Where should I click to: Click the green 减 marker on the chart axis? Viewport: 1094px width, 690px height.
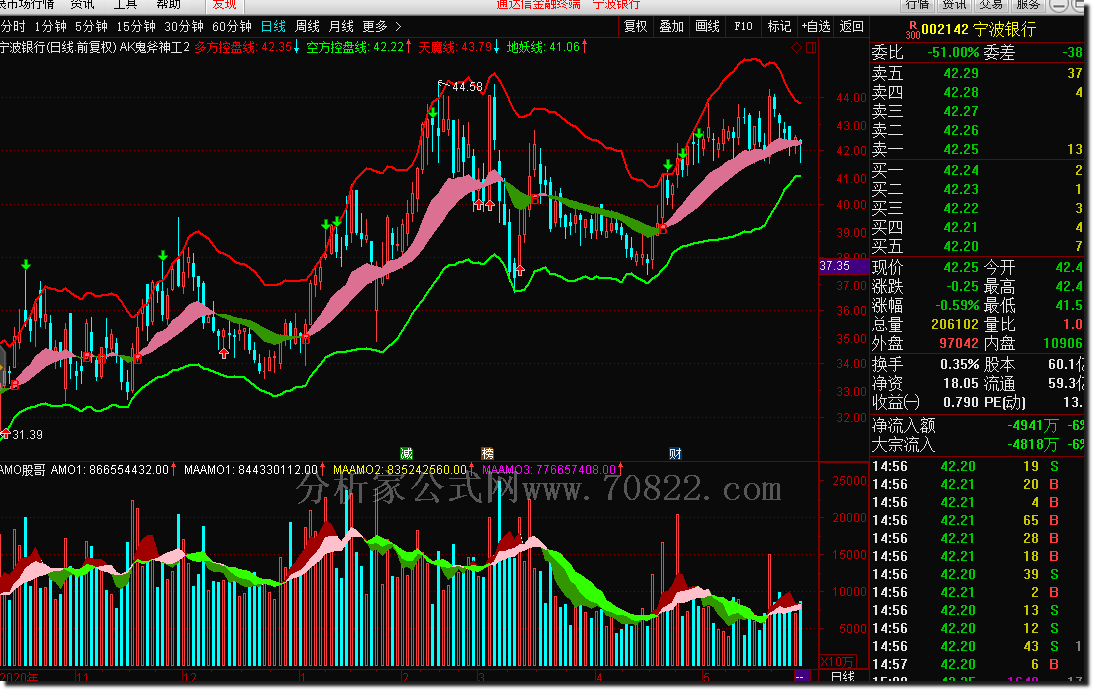point(406,453)
